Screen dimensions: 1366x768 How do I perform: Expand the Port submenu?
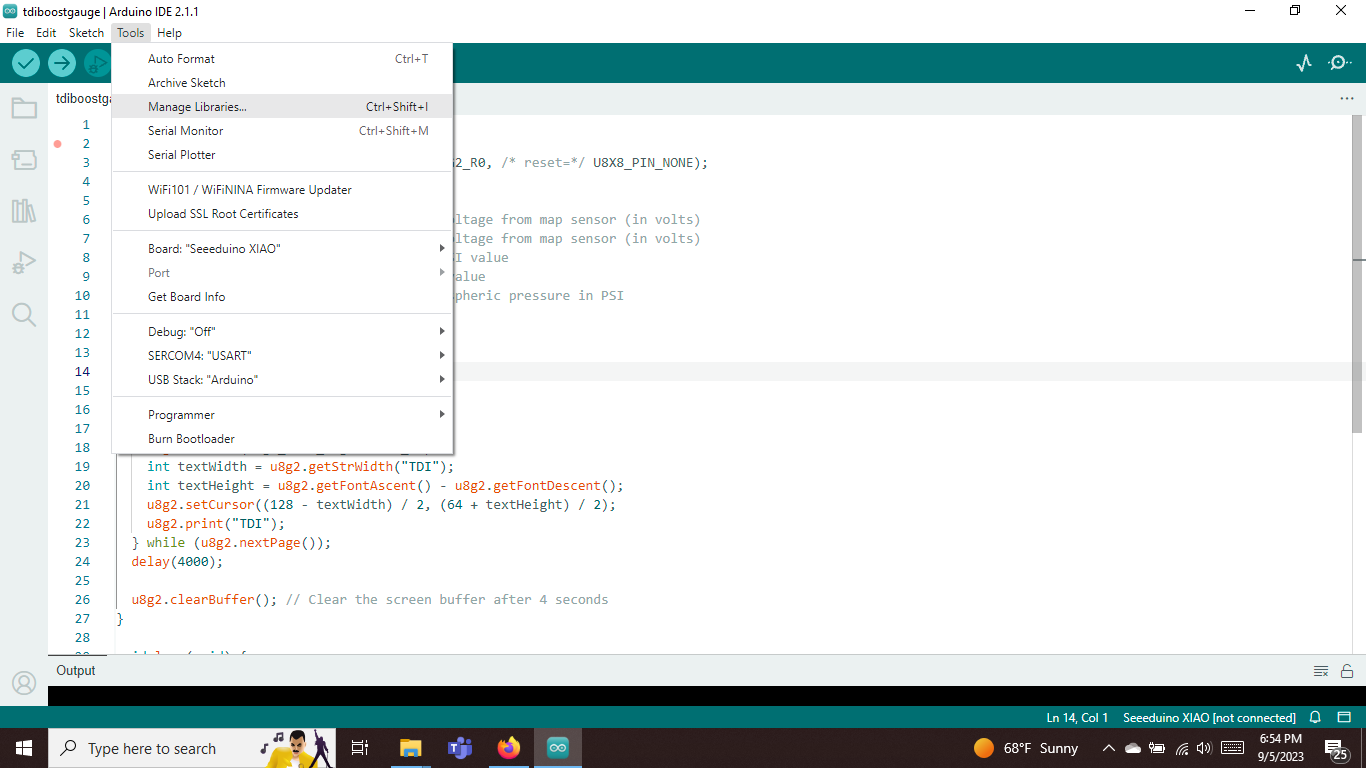[282, 272]
